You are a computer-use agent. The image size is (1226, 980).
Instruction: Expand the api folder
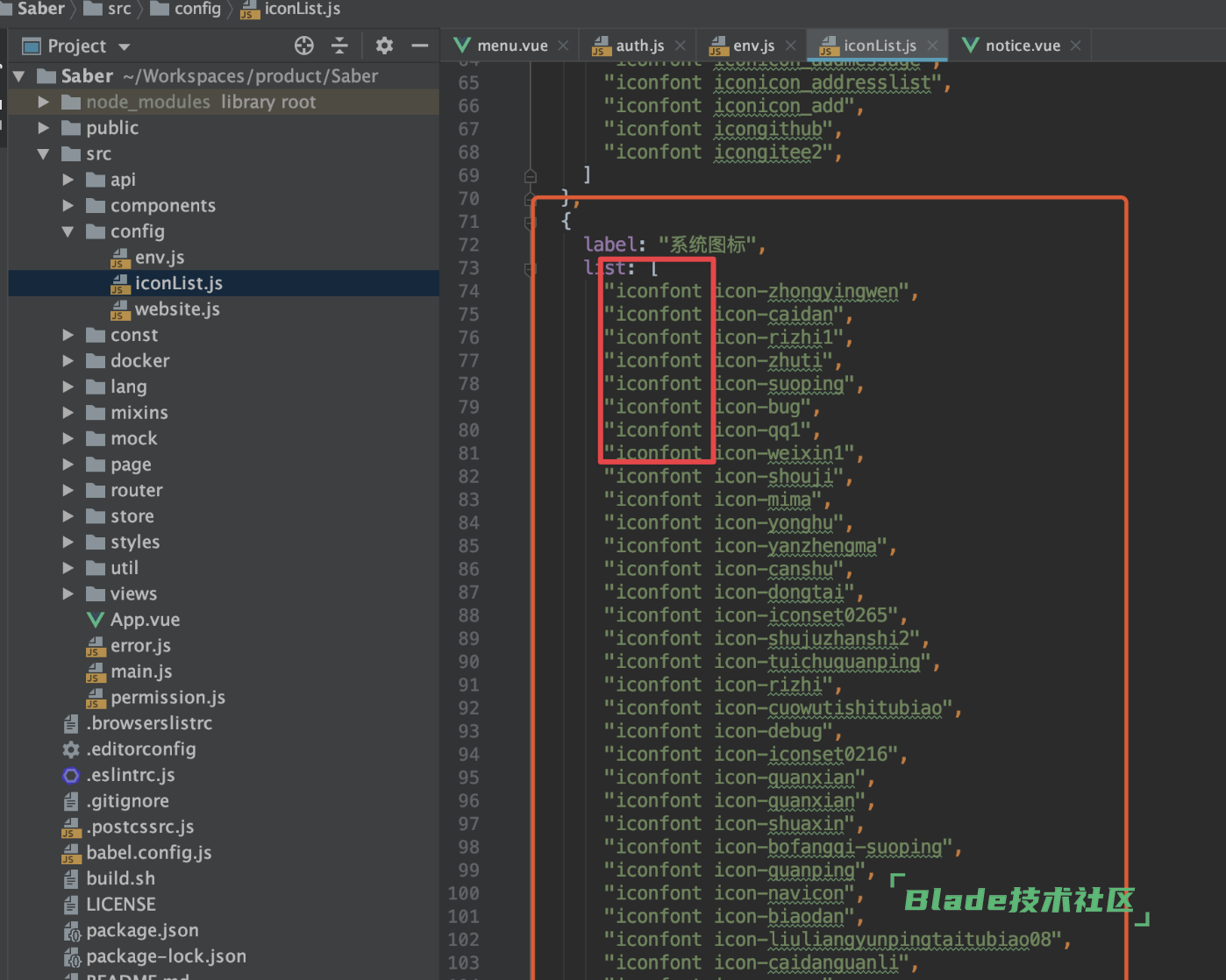click(68, 180)
